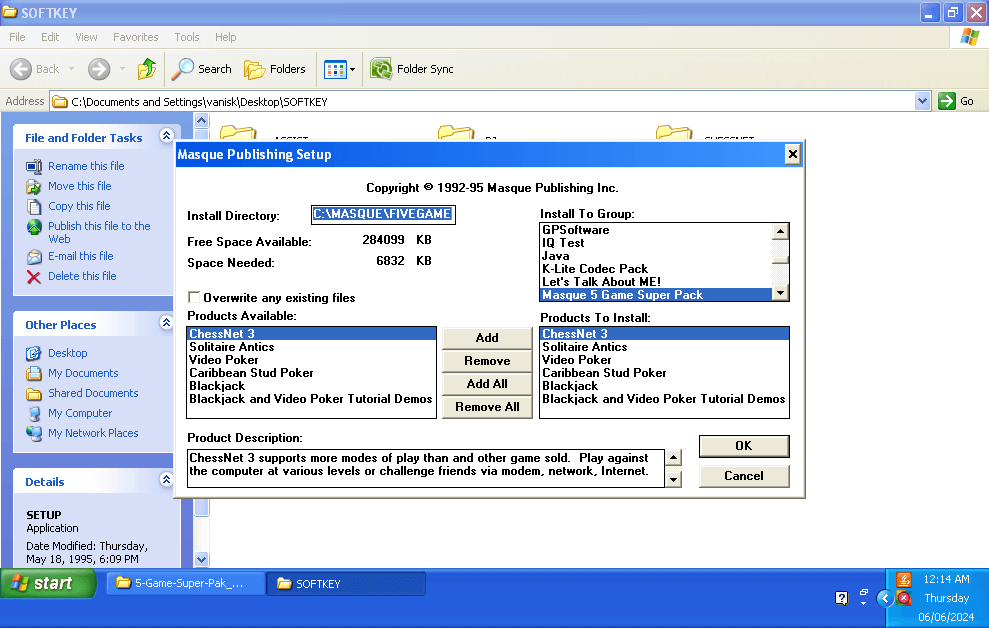This screenshot has width=989, height=628.
Task: Click the My Computer icon
Action: [x=33, y=414]
